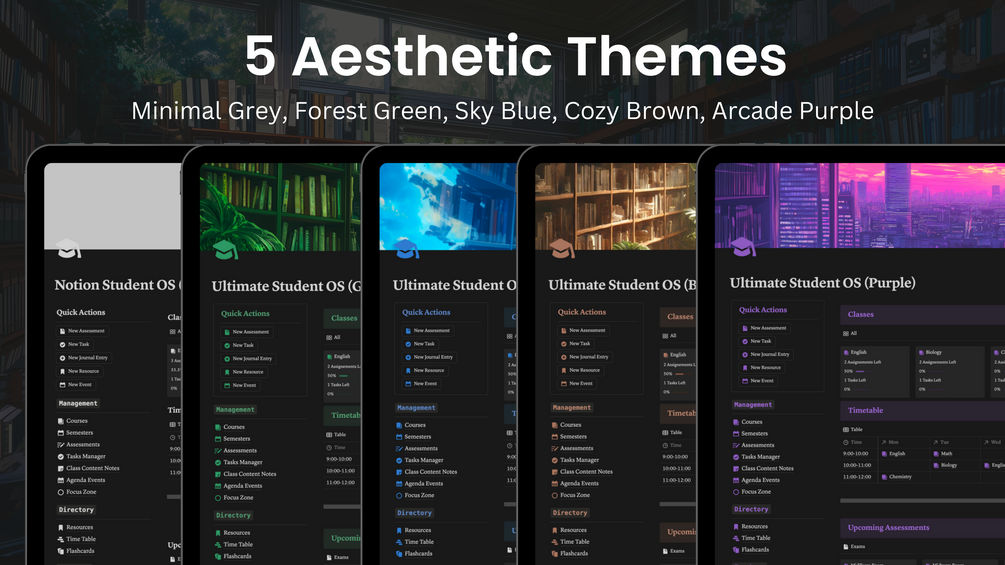
Task: Click Tasks Manager icon in purple theme
Action: 736,457
